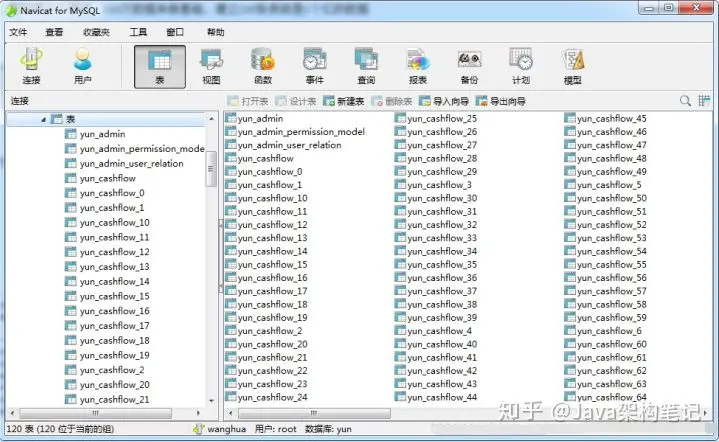The width and height of the screenshot is (719, 442).
Task: Launch the 导出向导 export wizard
Action: [501, 101]
